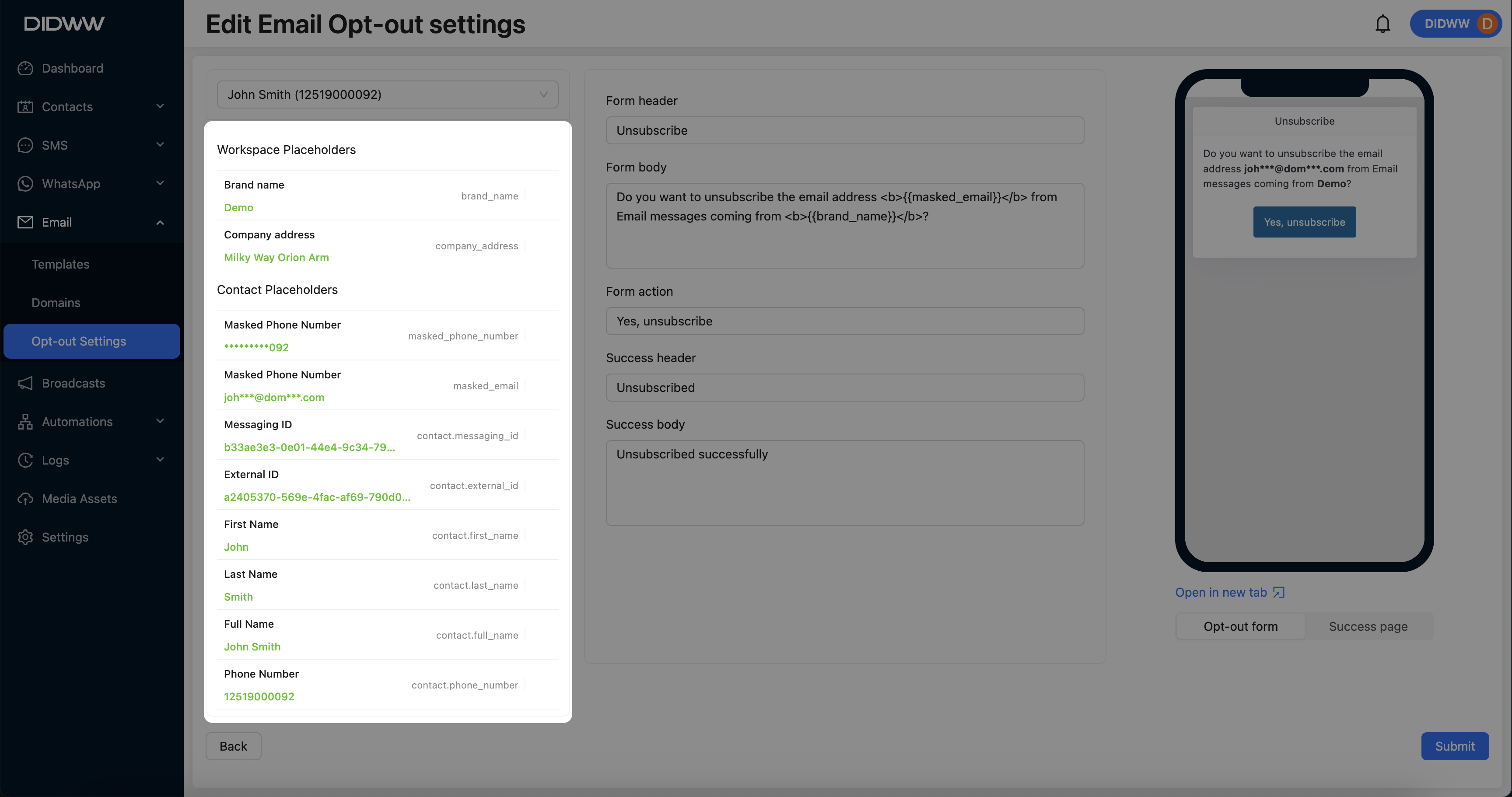Click the WhatsApp icon in sidebar
The image size is (1512, 797).
[25, 184]
